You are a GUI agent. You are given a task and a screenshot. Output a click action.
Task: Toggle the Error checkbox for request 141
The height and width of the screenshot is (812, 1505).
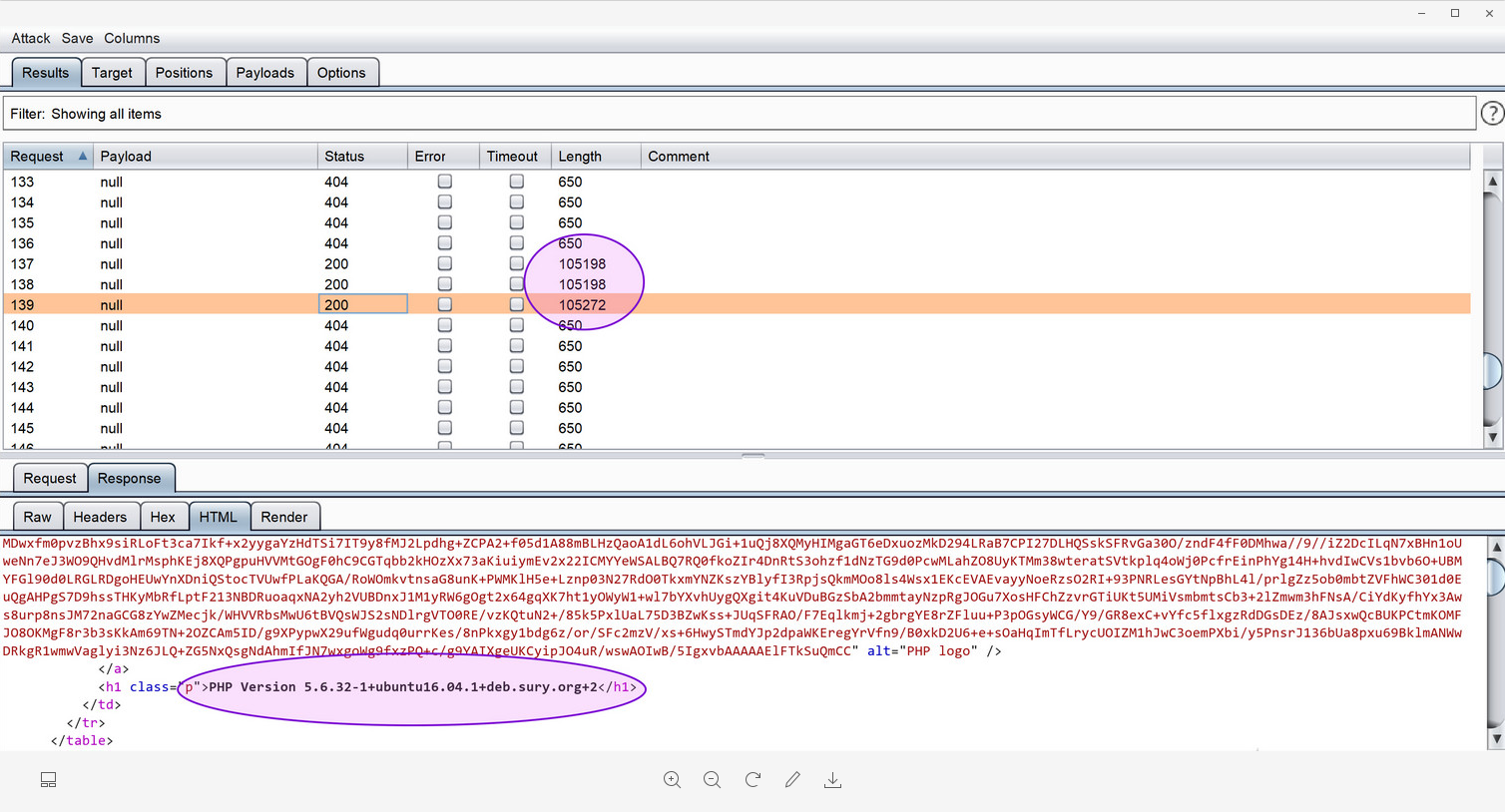tap(445, 345)
